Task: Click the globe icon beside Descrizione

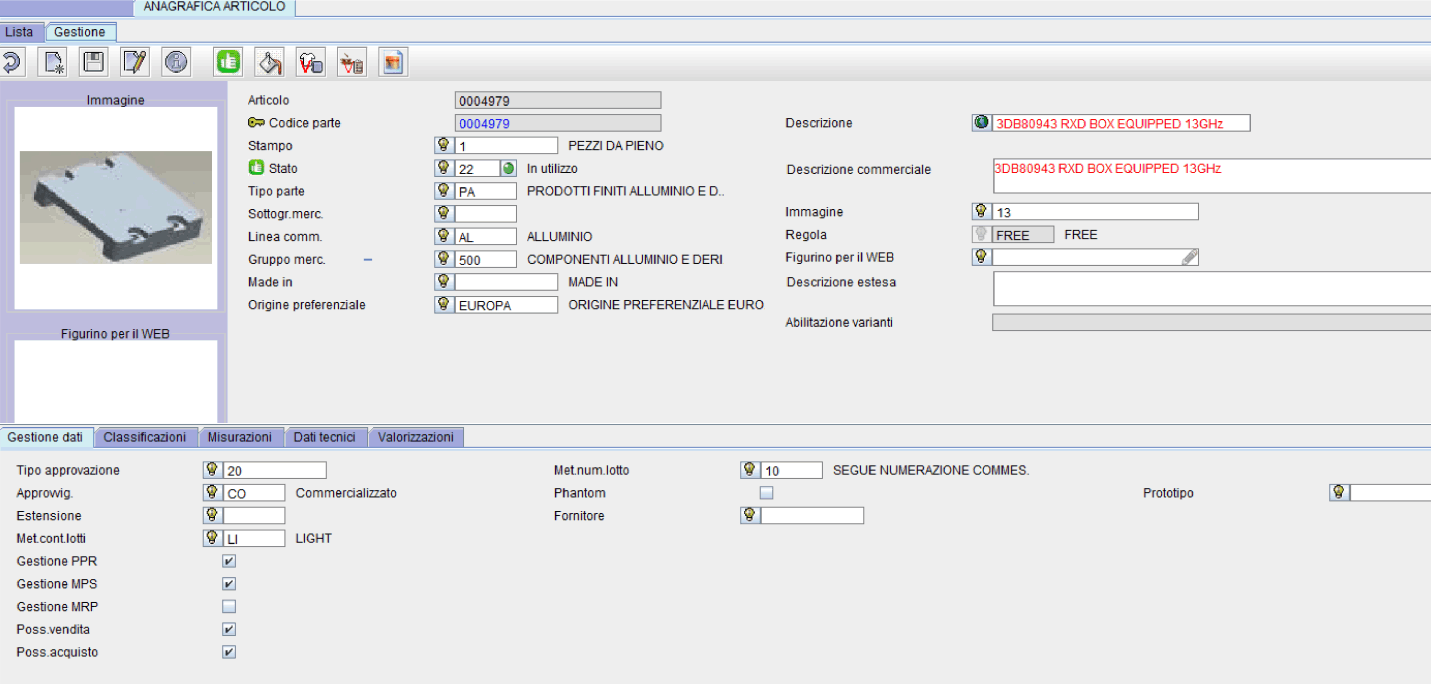Action: (981, 123)
